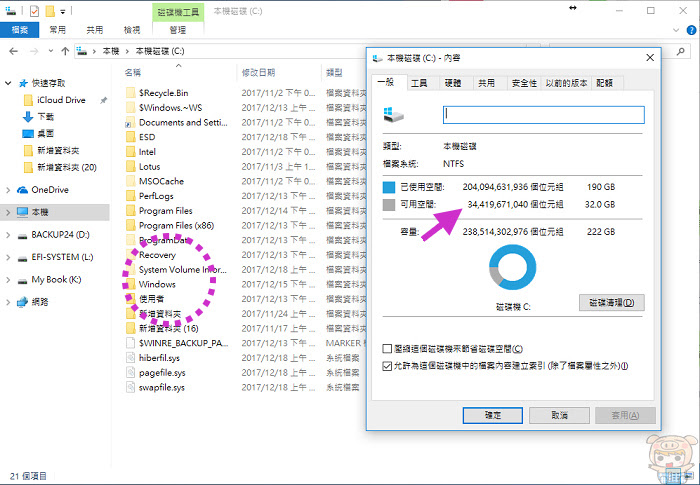
Task: Select the $WINRE_BACKUP_PA file
Action: (x=183, y=343)
